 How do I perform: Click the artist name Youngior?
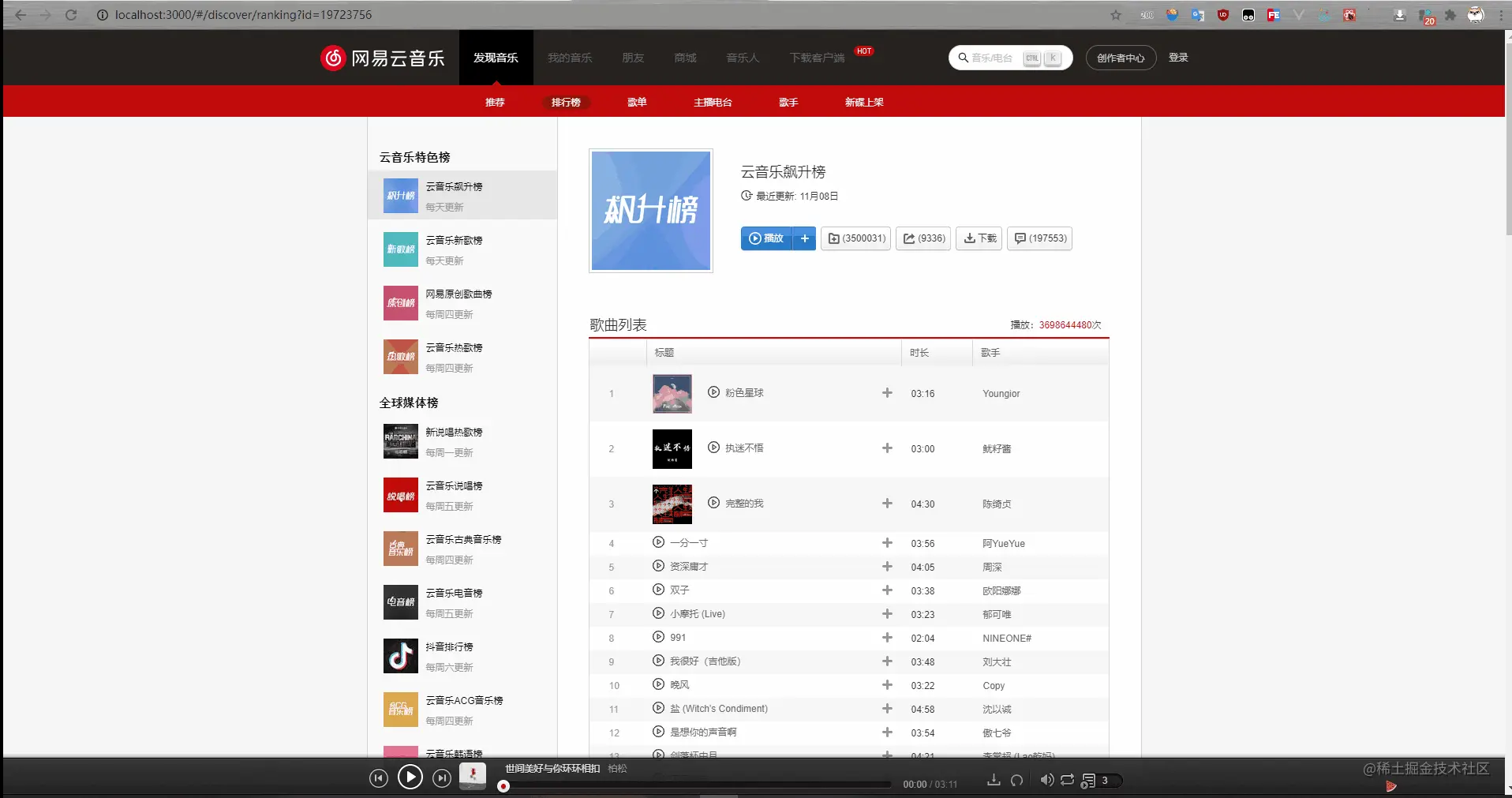pos(1001,394)
